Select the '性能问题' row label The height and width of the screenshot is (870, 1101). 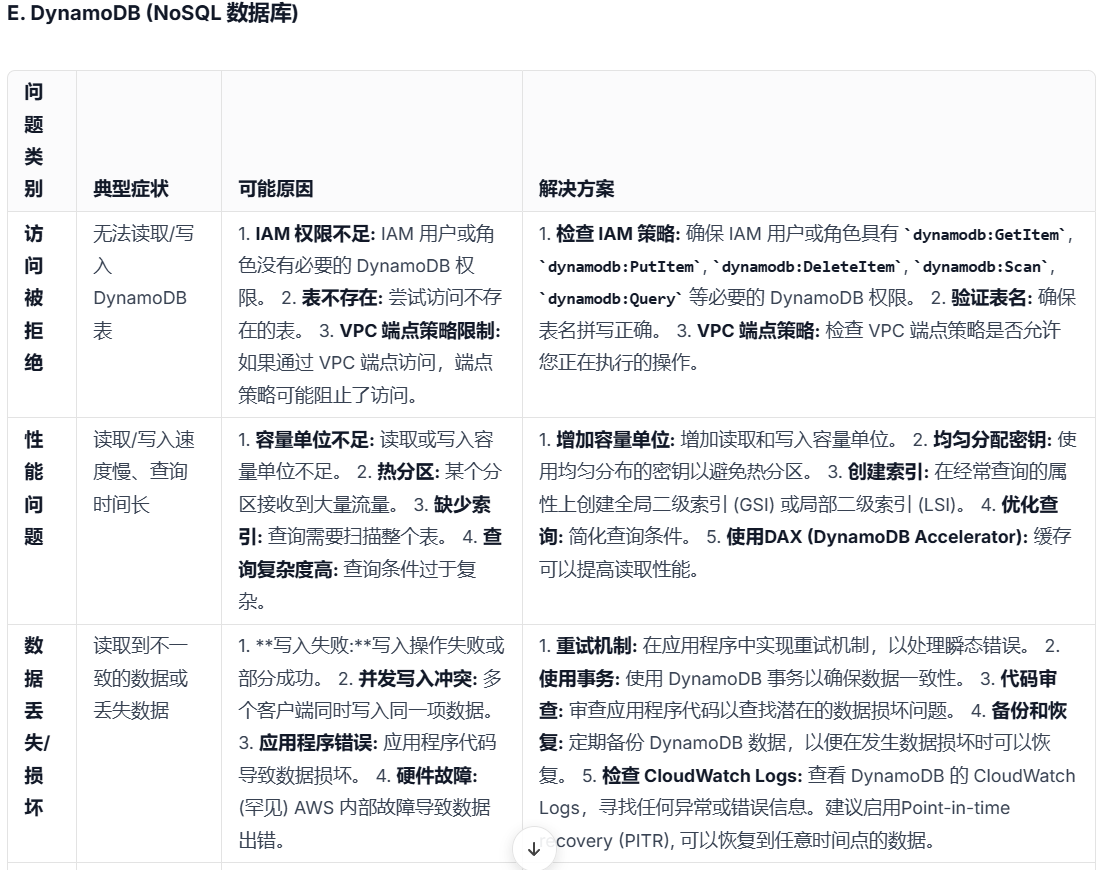(34, 488)
